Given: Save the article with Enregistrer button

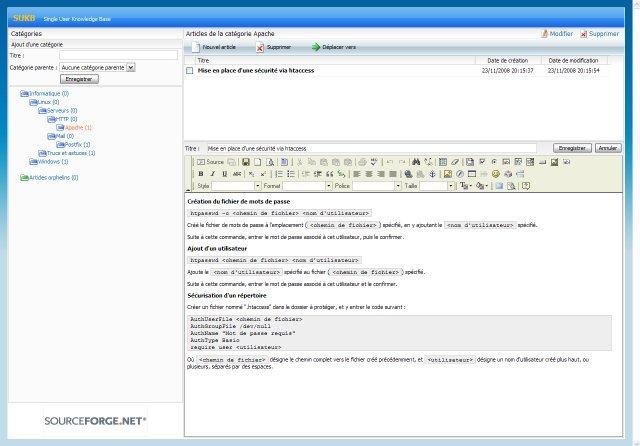Looking at the screenshot, I should pyautogui.click(x=572, y=148).
